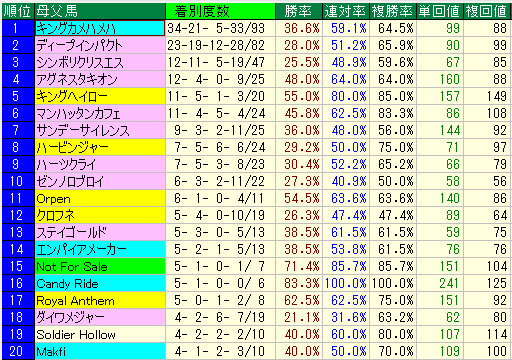512x360 pixels.
Task: Click the 複回値 column header
Action: 487,11
